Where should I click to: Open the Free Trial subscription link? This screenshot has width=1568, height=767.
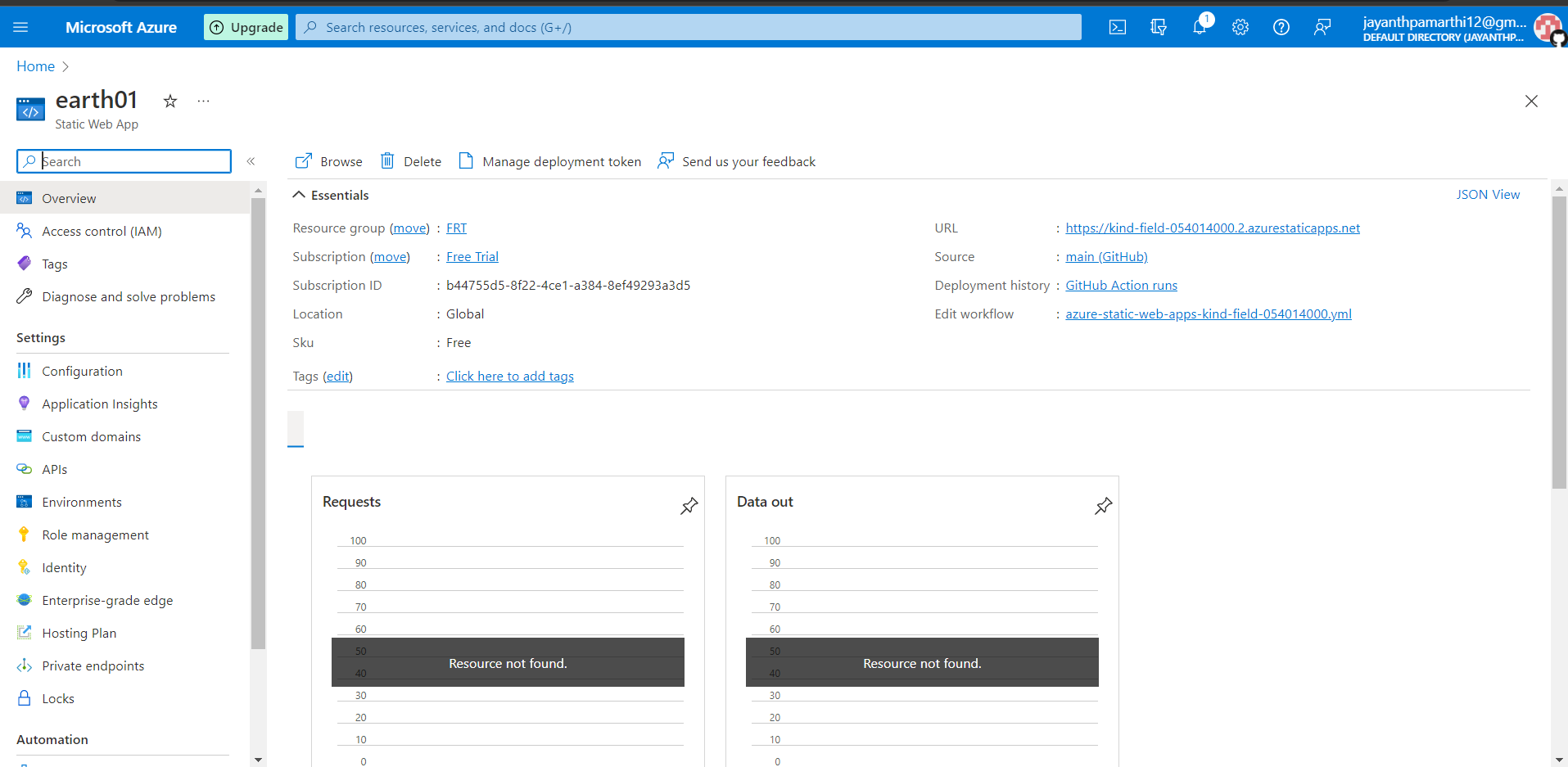click(x=472, y=256)
